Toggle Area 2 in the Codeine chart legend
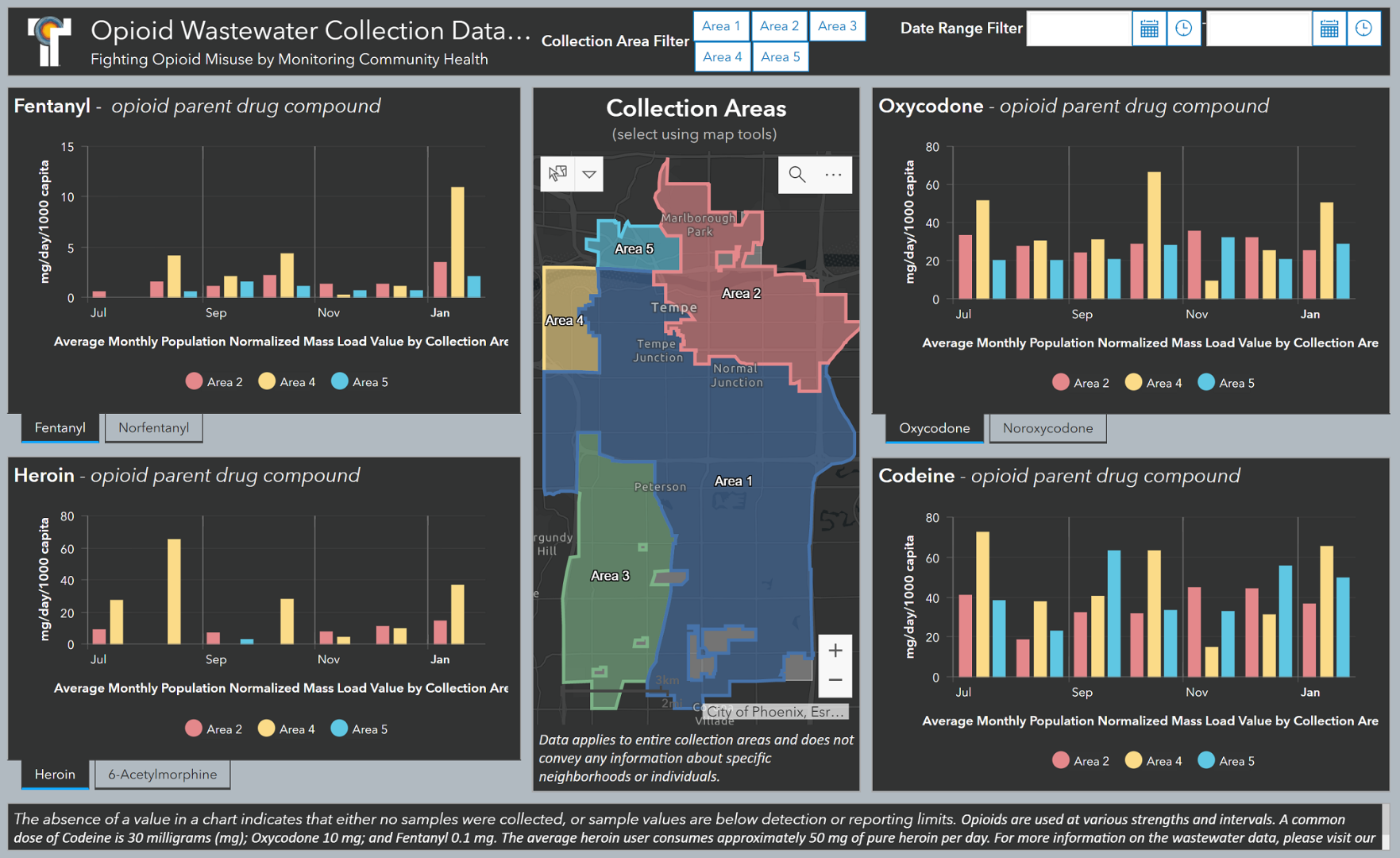This screenshot has width=1400, height=858. point(1080,760)
